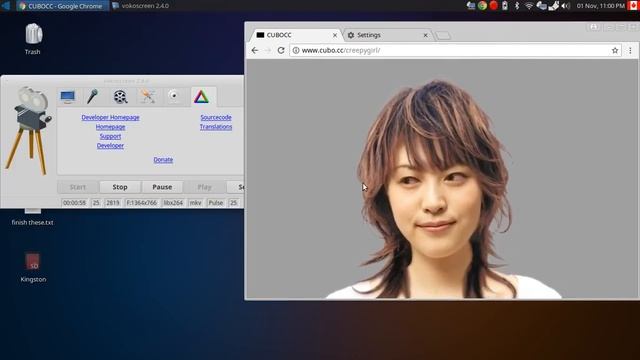This screenshot has height=360, width=640.
Task: Pause the vokoscreen recording
Action: click(162, 187)
